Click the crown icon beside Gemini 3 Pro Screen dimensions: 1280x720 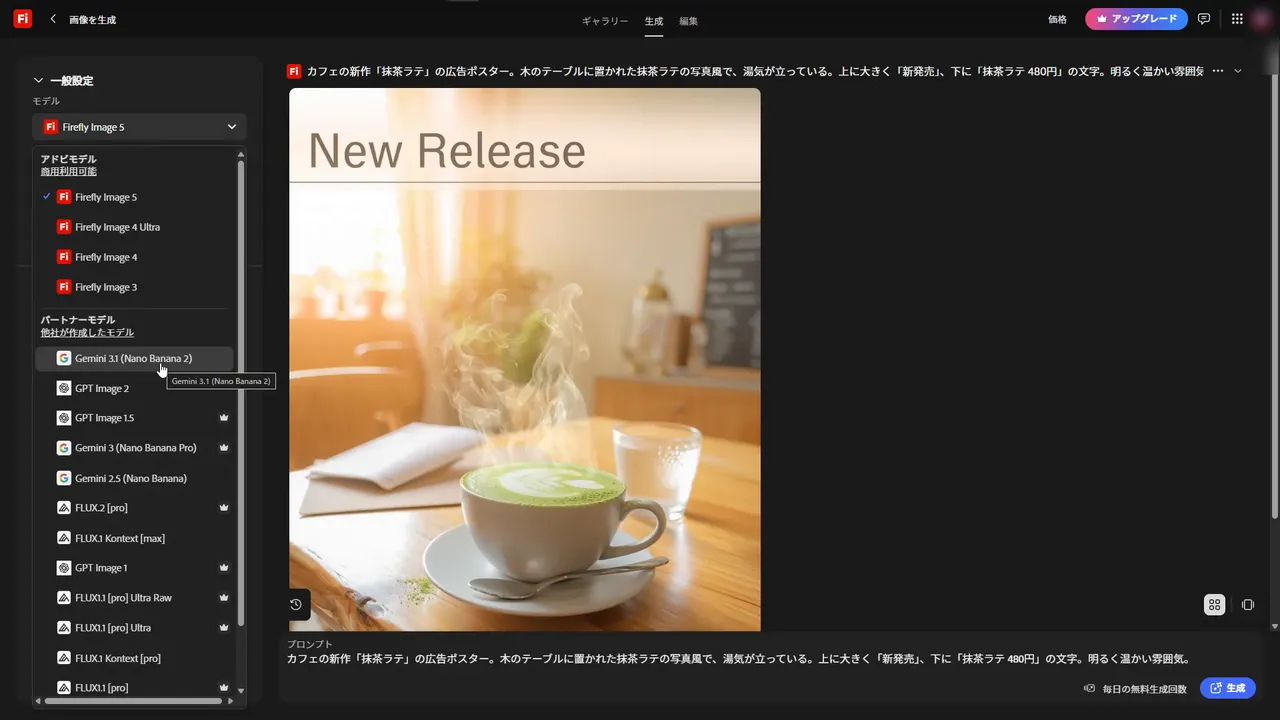(x=224, y=448)
